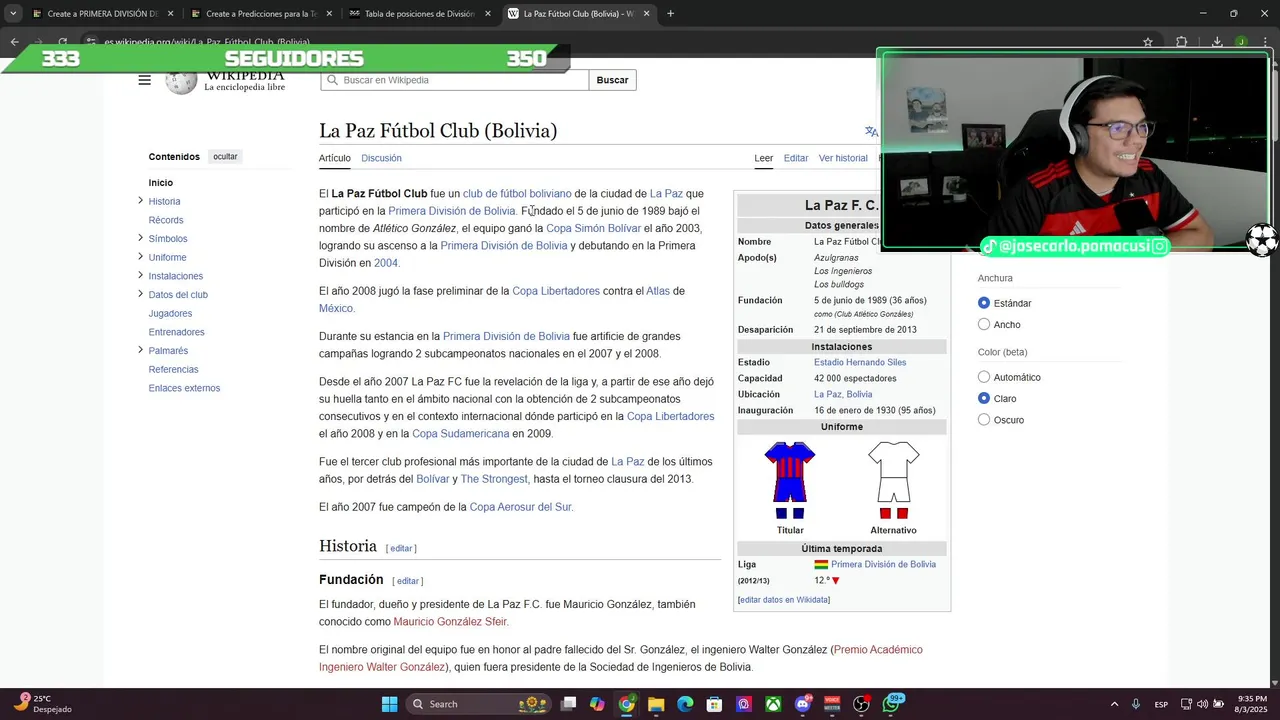
Task: Open the tab search dropdown in Chrome
Action: point(13,14)
